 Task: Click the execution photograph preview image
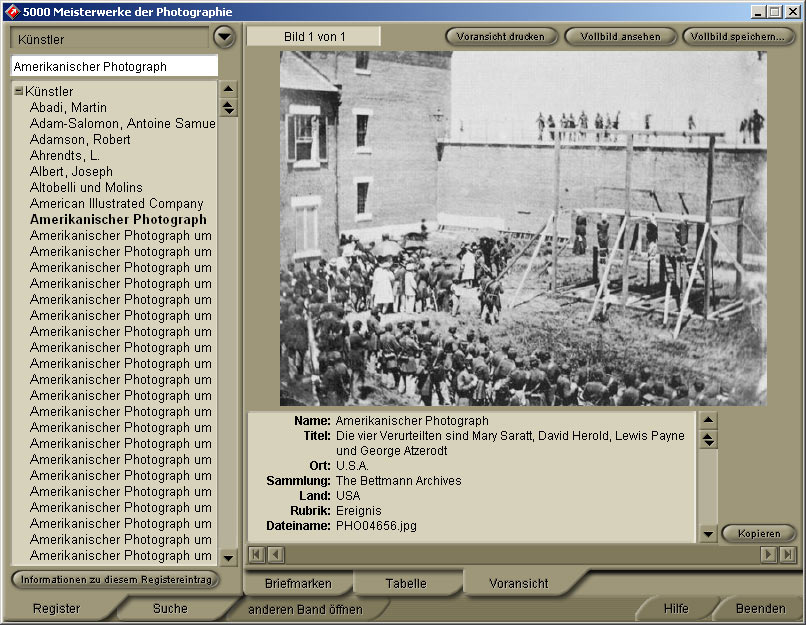tap(523, 228)
